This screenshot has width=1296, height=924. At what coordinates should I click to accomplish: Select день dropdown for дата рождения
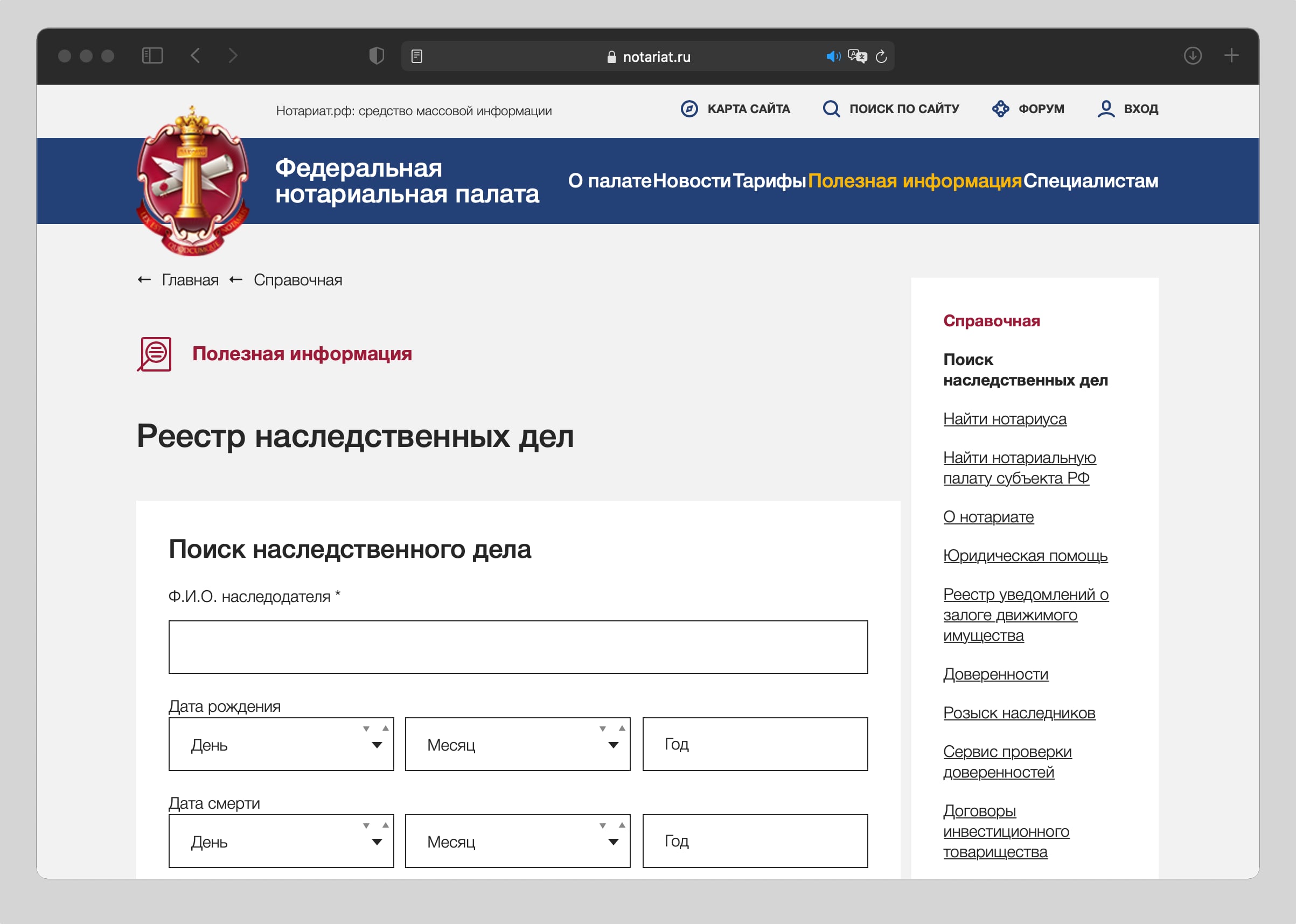[x=280, y=744]
